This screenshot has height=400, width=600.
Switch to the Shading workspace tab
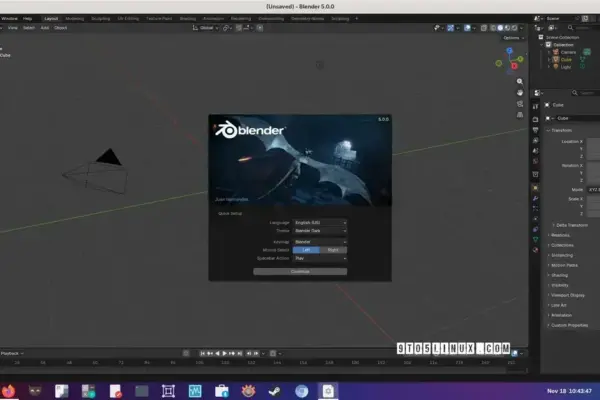pos(188,18)
